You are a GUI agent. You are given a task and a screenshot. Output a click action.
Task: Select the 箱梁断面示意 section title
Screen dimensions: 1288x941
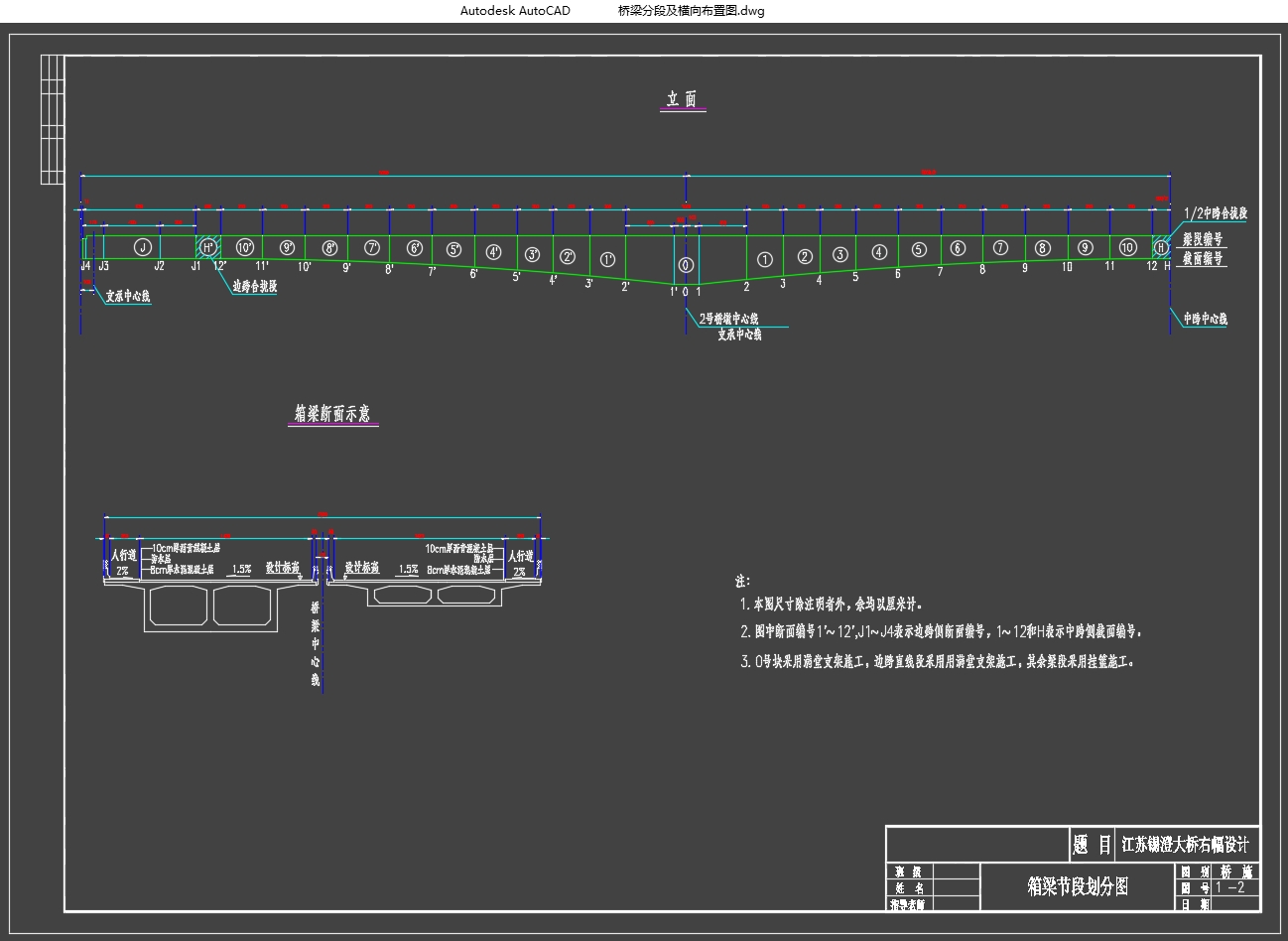[x=332, y=414]
